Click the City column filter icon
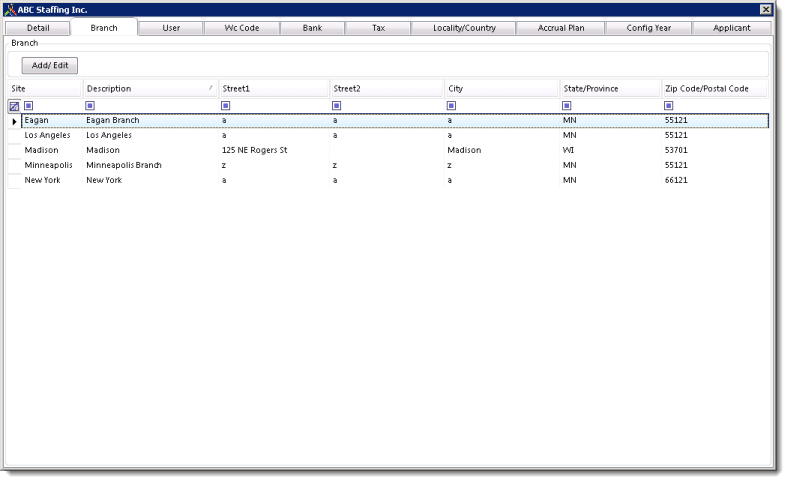 452,105
